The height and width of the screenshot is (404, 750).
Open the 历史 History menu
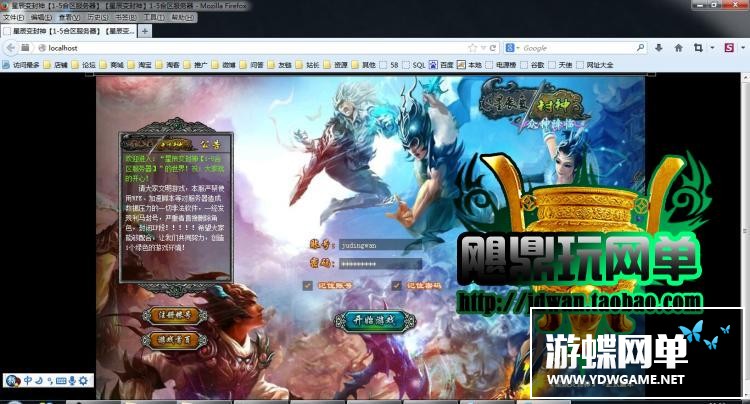click(98, 17)
